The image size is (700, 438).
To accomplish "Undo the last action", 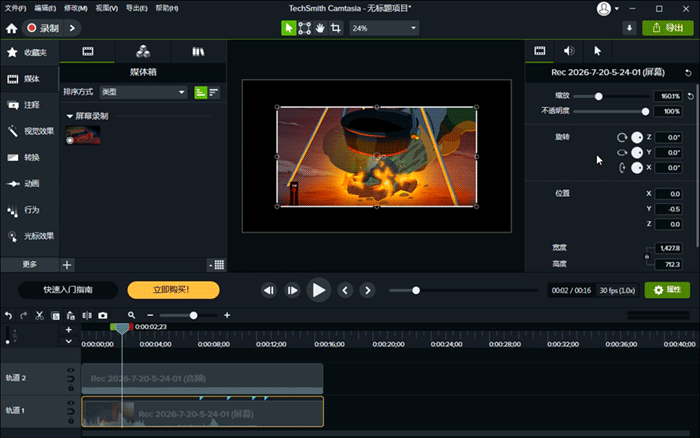I will (8, 316).
